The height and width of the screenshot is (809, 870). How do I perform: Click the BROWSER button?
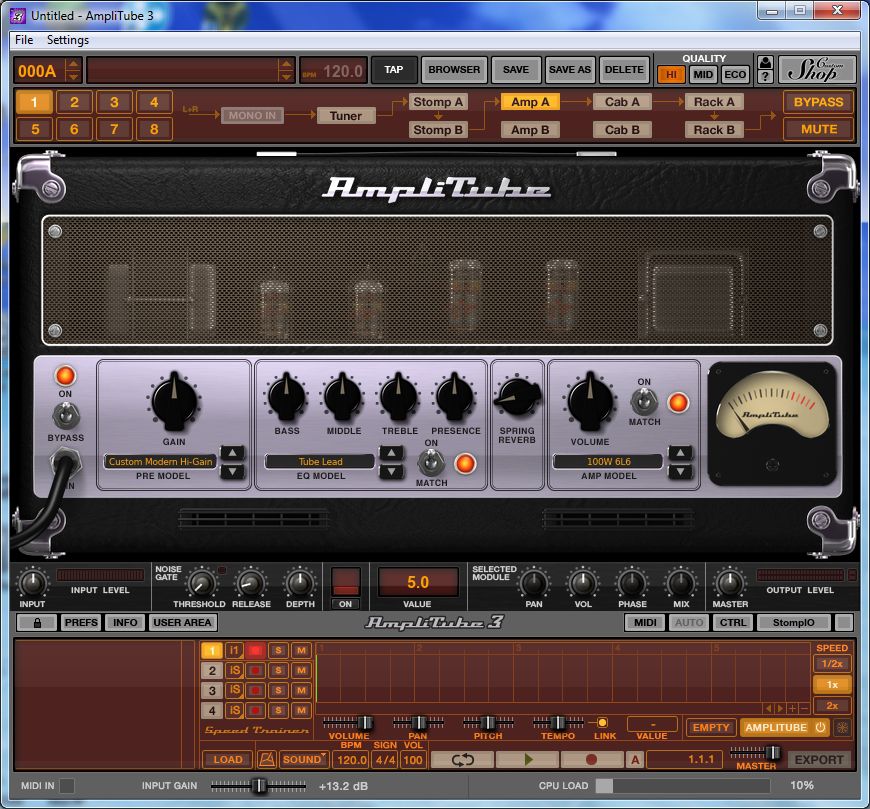pyautogui.click(x=454, y=69)
